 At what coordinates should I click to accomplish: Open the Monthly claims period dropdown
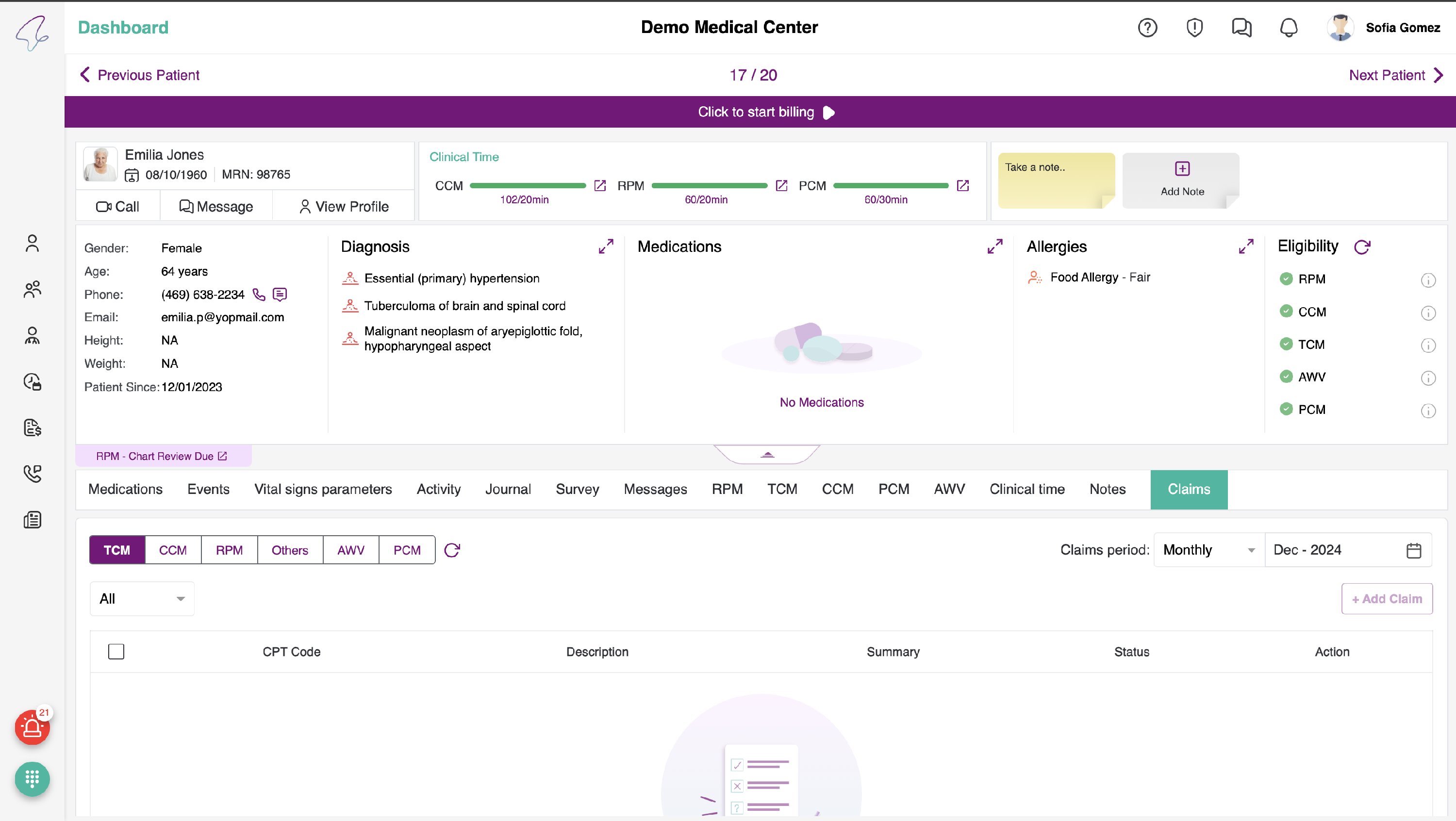1208,550
